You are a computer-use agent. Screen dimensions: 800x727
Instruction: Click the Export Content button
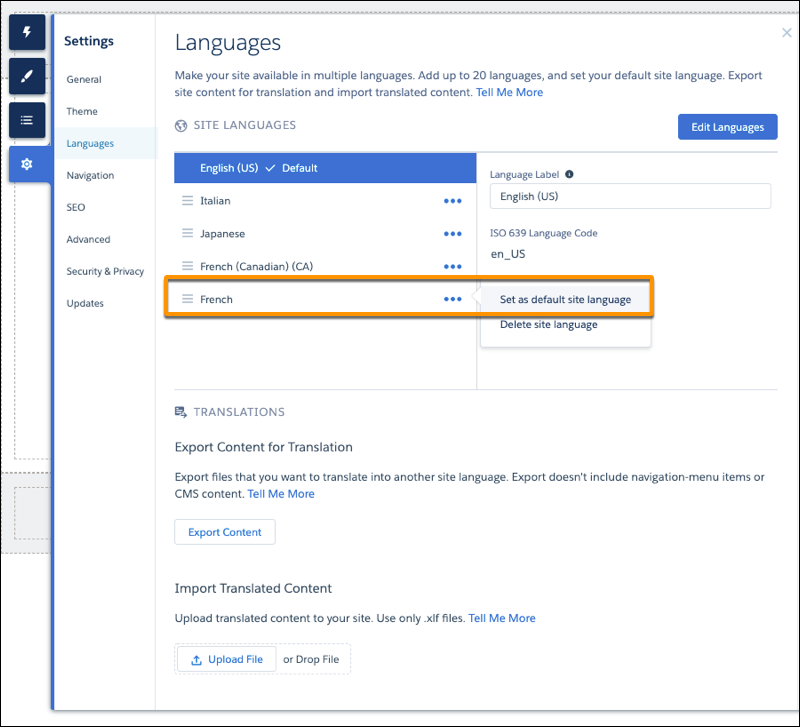(225, 532)
